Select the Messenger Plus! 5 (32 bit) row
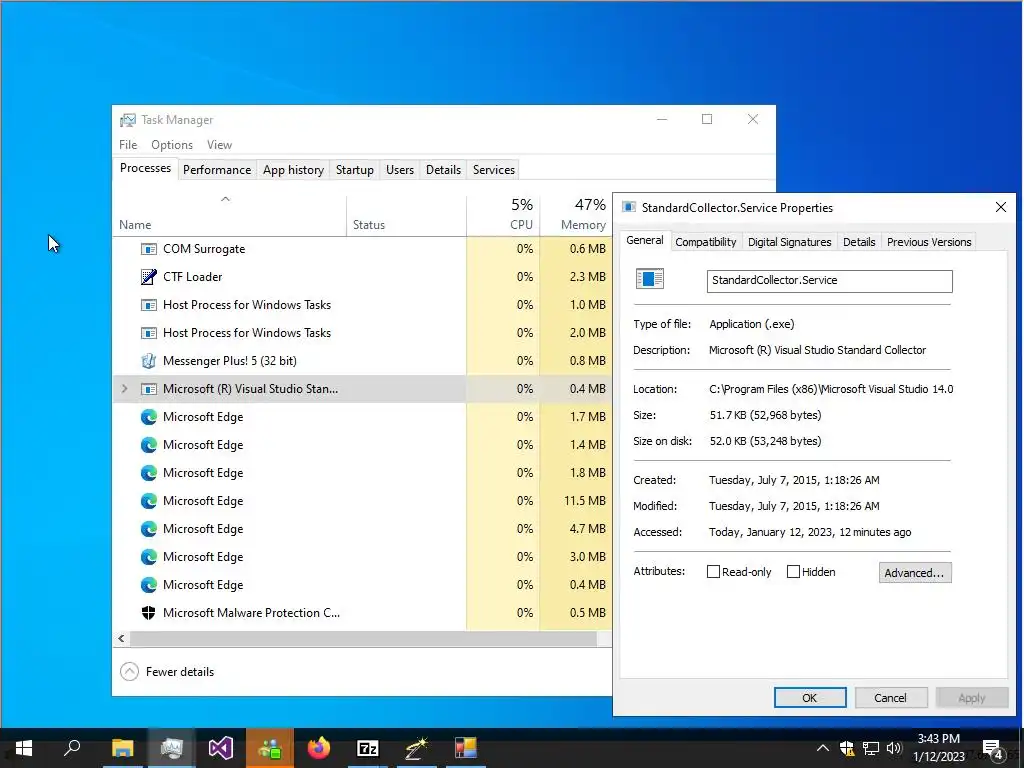 pyautogui.click(x=362, y=360)
